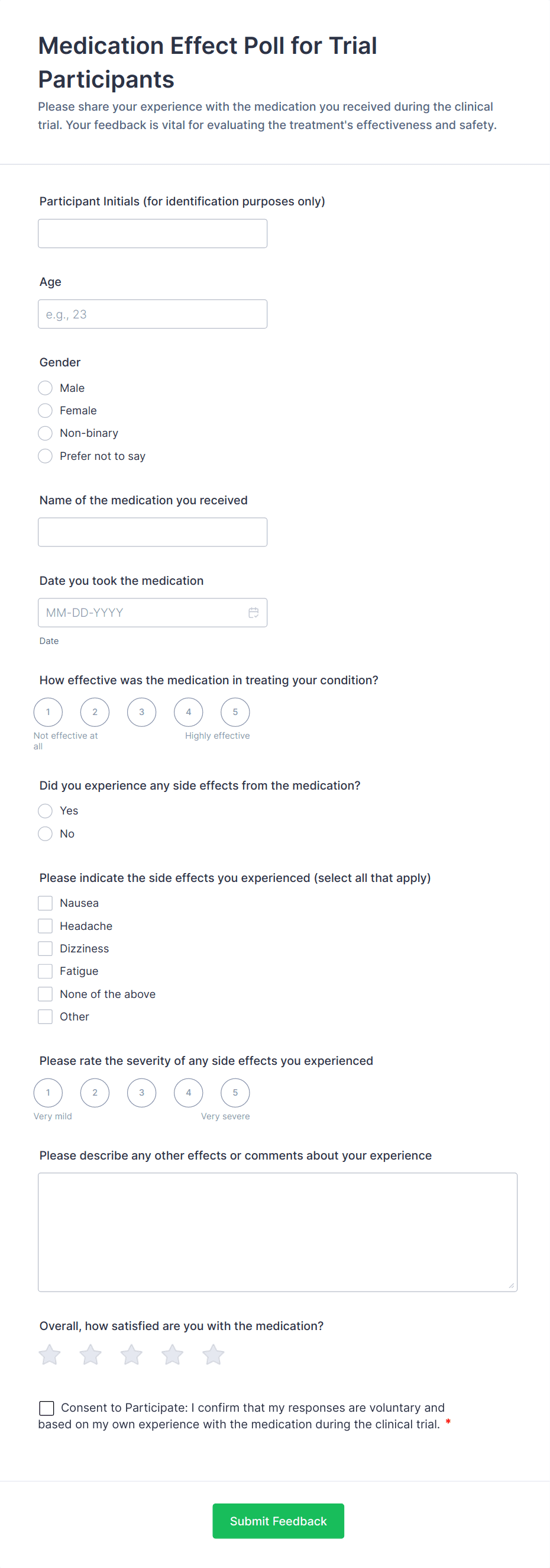
Task: Pick the fourth satisfaction star
Action: [x=172, y=1354]
